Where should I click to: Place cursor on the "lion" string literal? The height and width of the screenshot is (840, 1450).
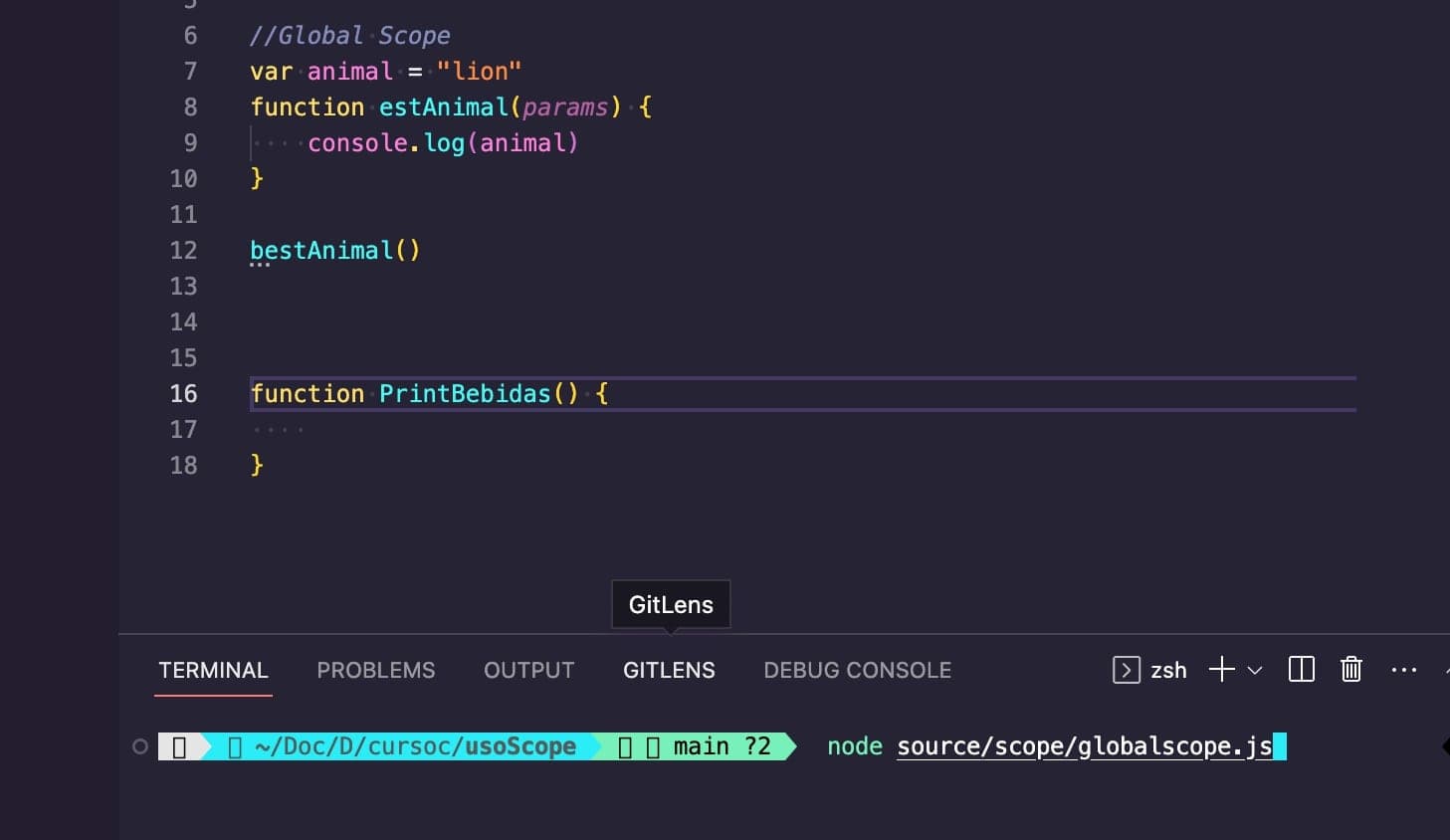coord(479,71)
